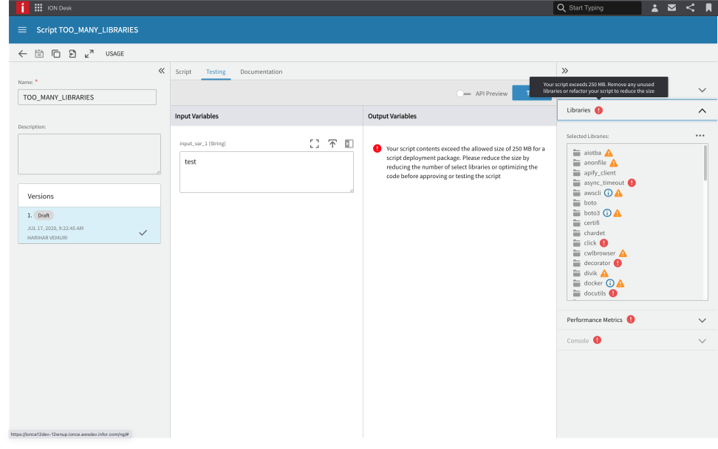Collapse the left details panel
The height and width of the screenshot is (449, 718).
(161, 71)
